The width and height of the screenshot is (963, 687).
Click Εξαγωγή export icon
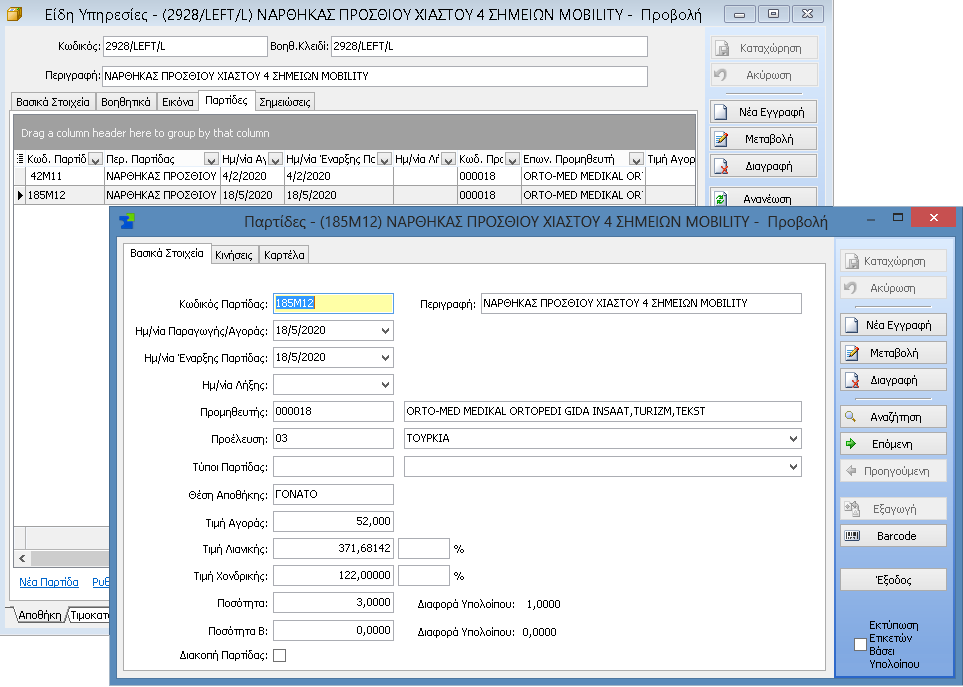[x=852, y=508]
